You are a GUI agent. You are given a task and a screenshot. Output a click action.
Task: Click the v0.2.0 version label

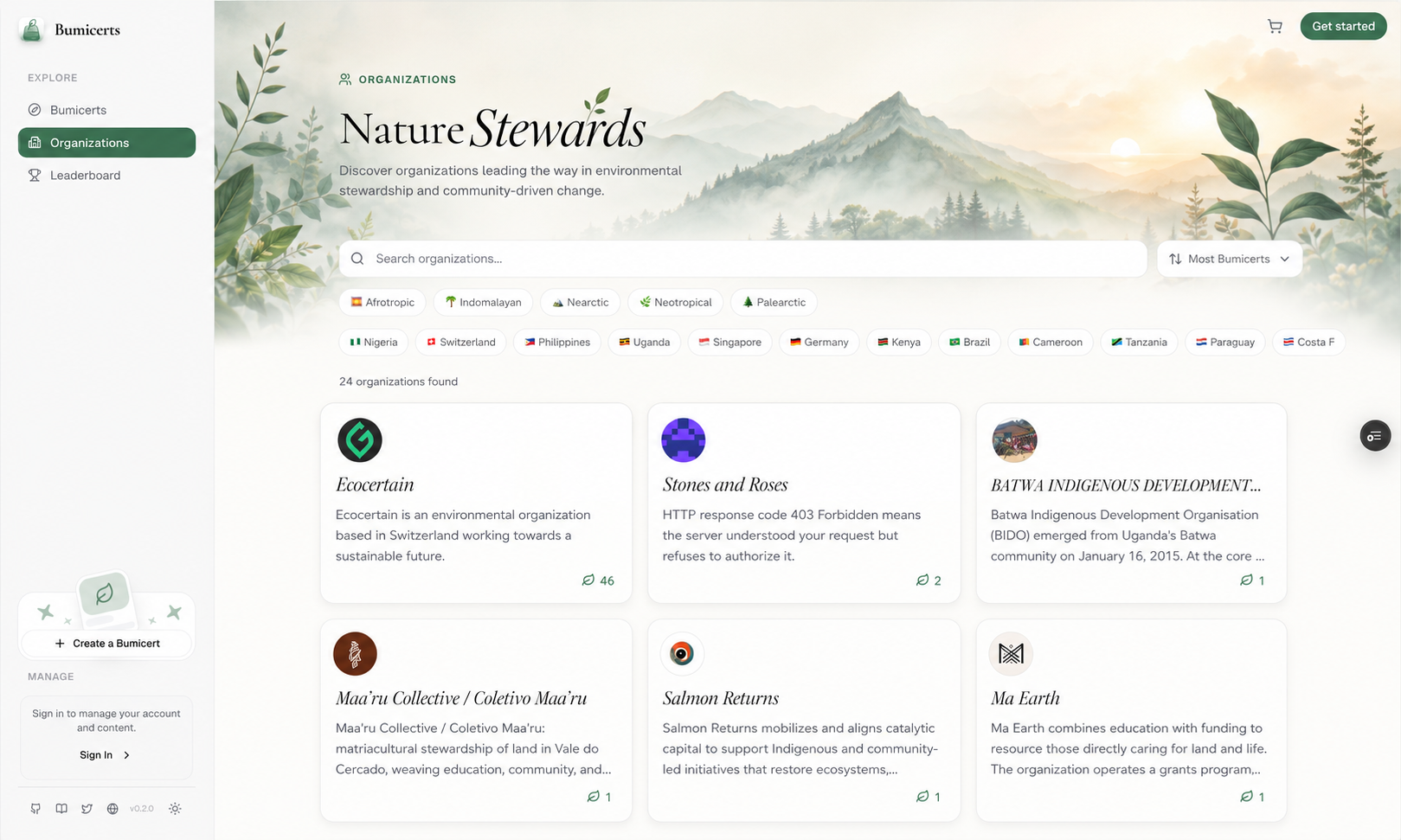point(142,809)
